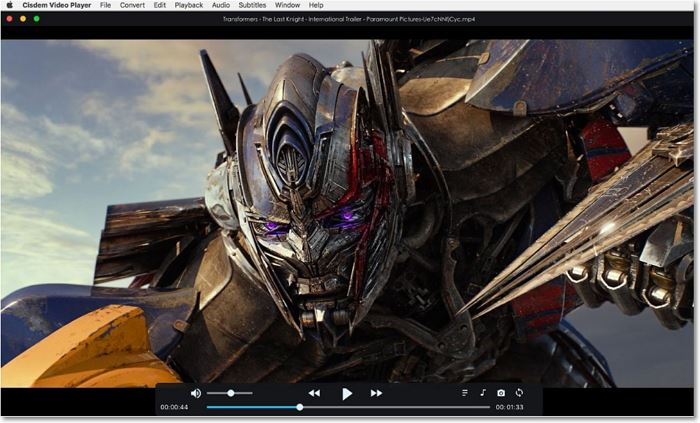Open the Audio menu
Screen dimensions: 700x423
221,5
